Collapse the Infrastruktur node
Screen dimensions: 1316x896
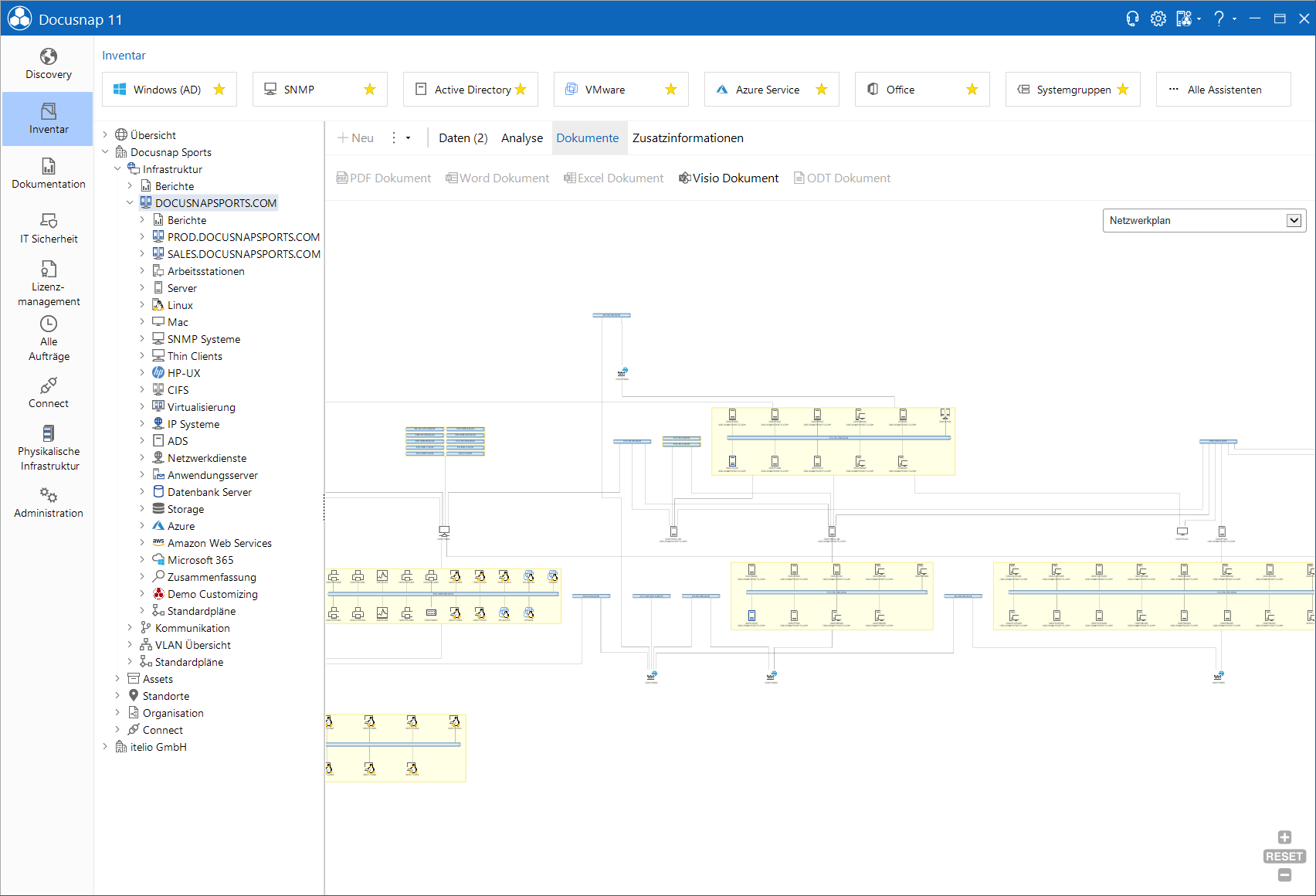[x=117, y=169]
